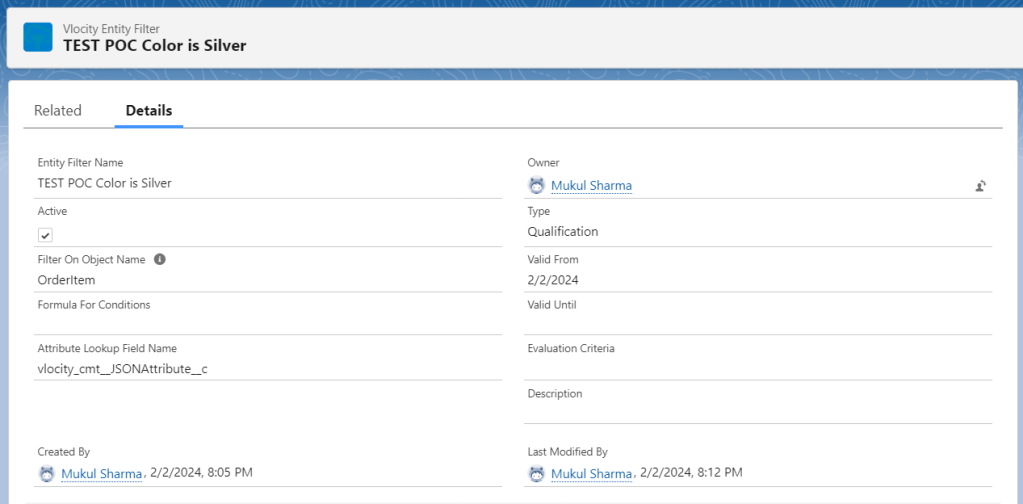Click the Vlocity Entity Filter blue header icon
The width and height of the screenshot is (1023, 504).
pyautogui.click(x=38, y=37)
